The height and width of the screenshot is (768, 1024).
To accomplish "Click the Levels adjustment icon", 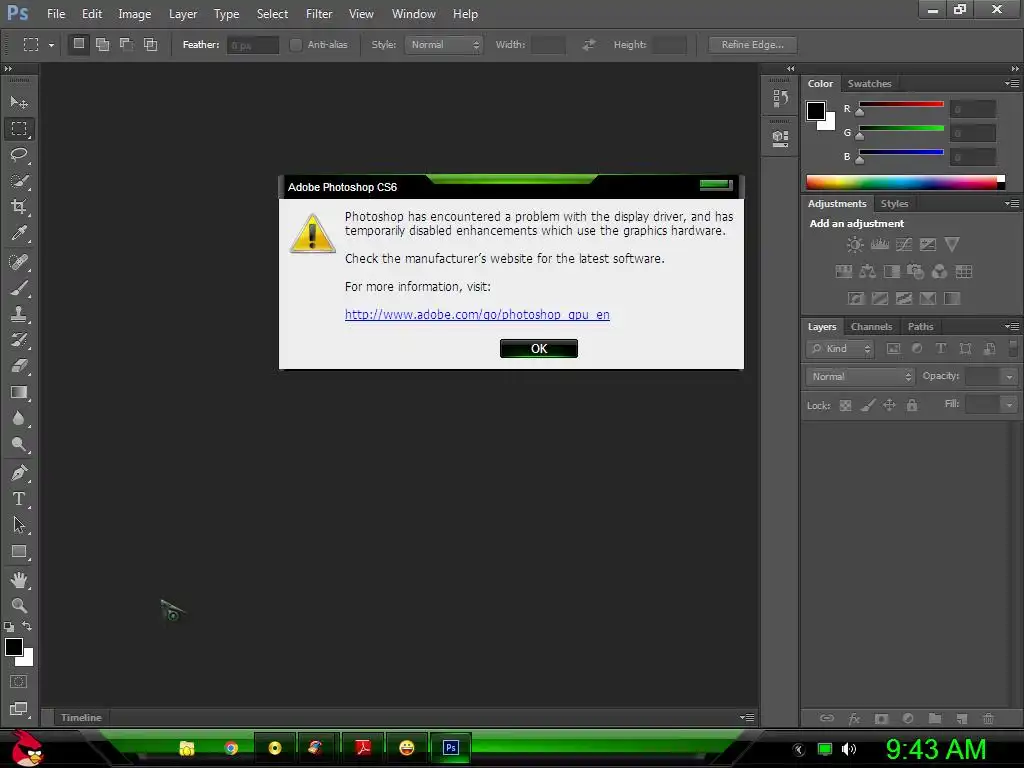I will click(880, 245).
